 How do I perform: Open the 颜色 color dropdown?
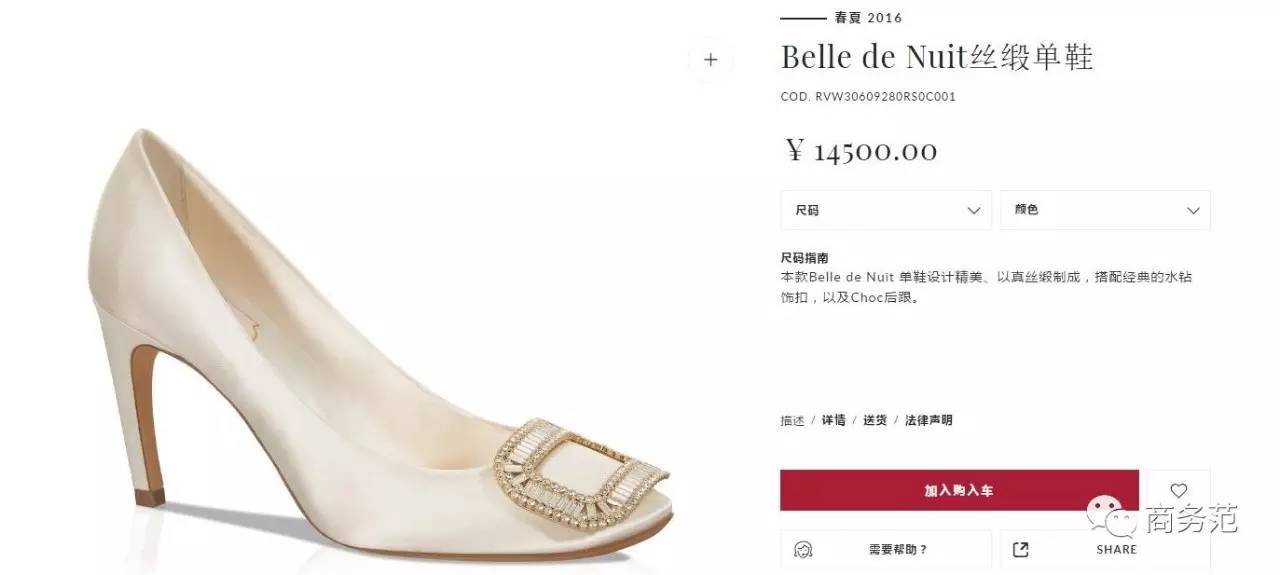tap(1105, 210)
